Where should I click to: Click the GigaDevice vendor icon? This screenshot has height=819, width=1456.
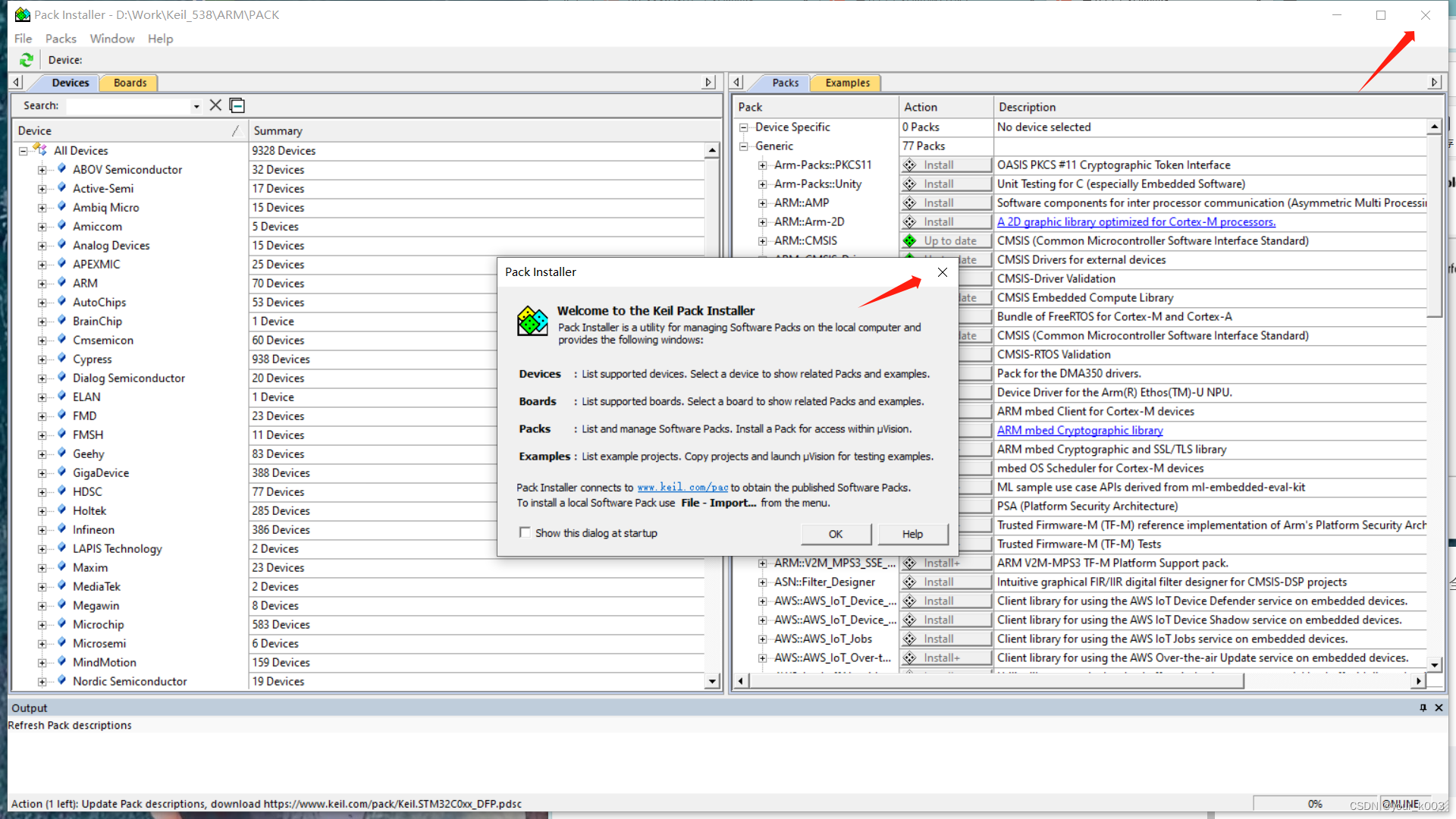point(61,472)
